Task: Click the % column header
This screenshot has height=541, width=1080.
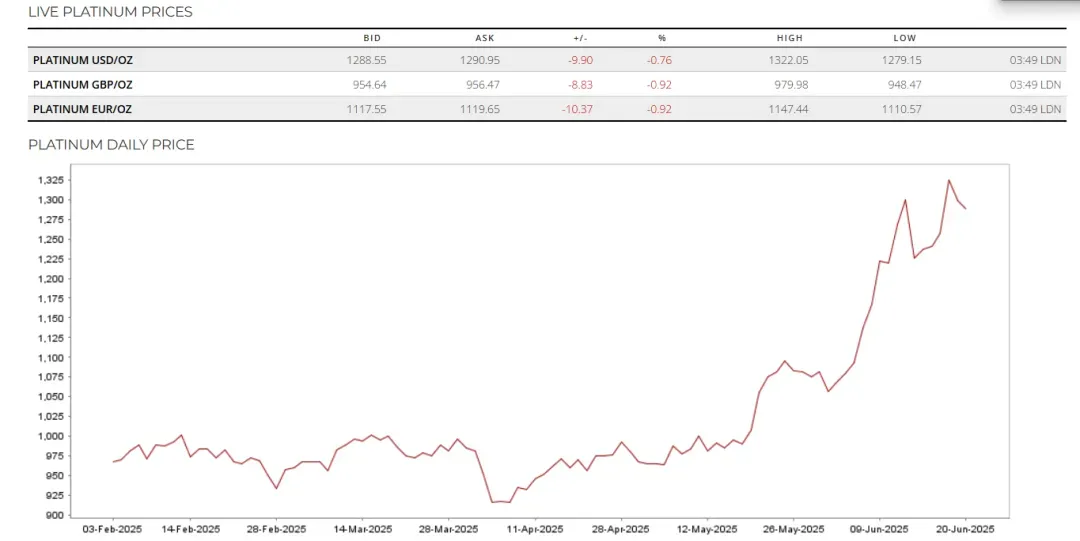Action: (662, 38)
